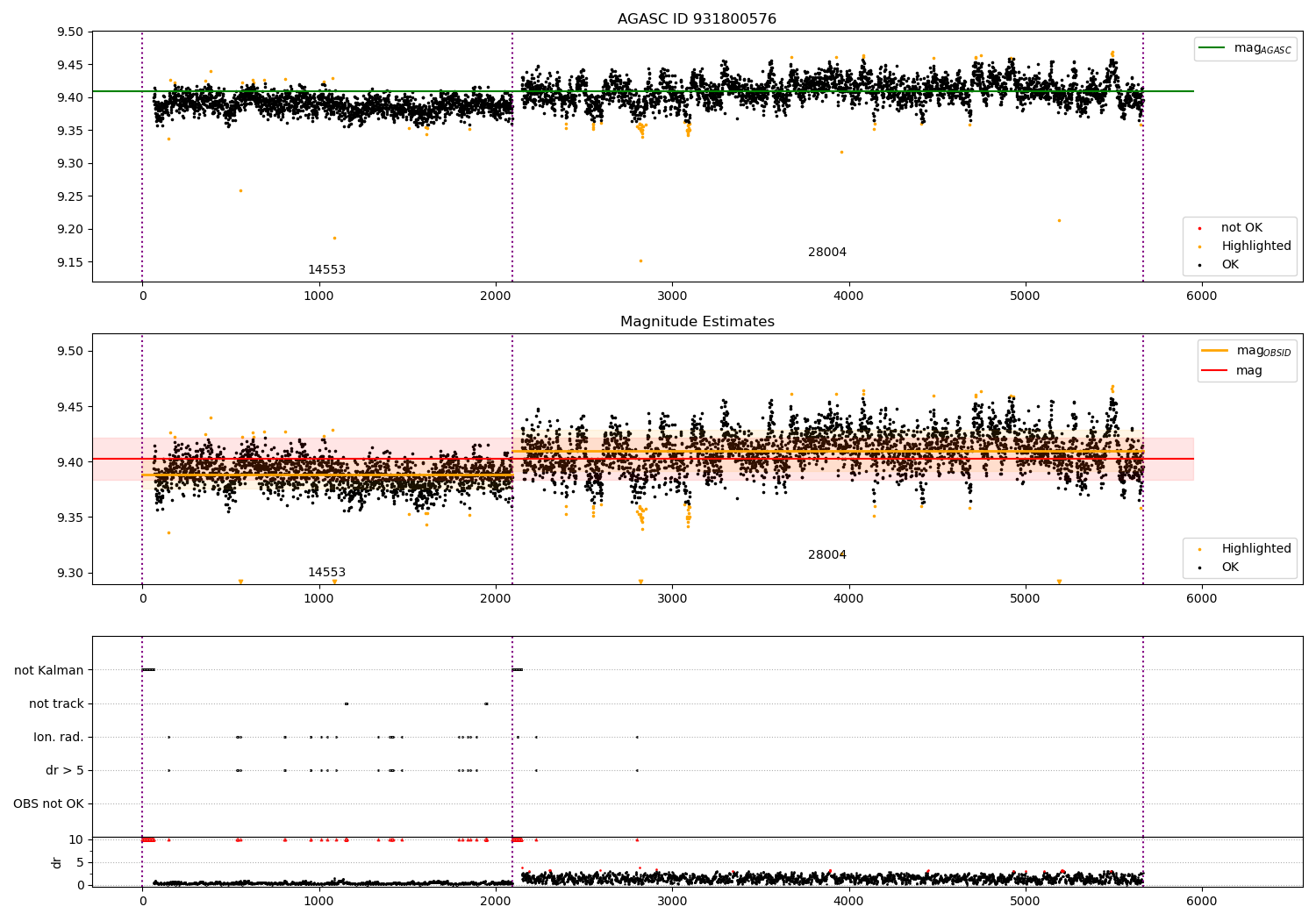Click the 'not Kalman' markers near x=0
Image resolution: width=1316 pixels, height=921 pixels.
tap(148, 670)
